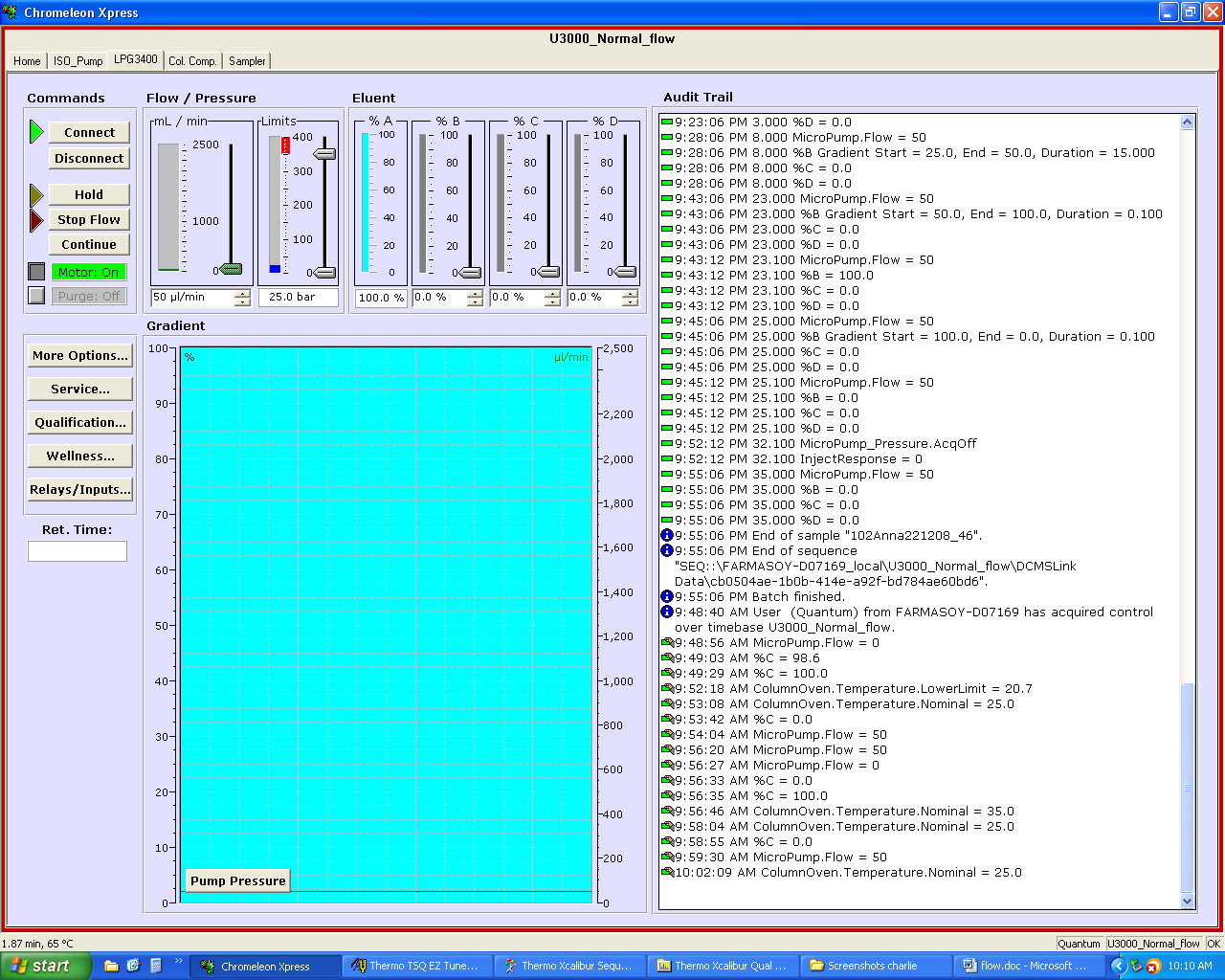The height and width of the screenshot is (980, 1225).
Task: Click the green Connect arrow icon
Action: [36, 132]
